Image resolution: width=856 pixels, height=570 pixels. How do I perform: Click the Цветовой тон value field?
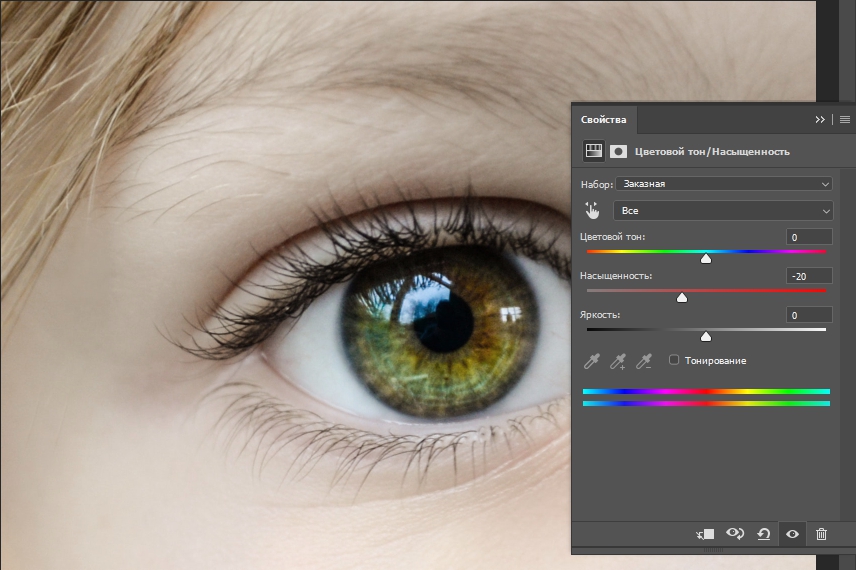coord(809,237)
